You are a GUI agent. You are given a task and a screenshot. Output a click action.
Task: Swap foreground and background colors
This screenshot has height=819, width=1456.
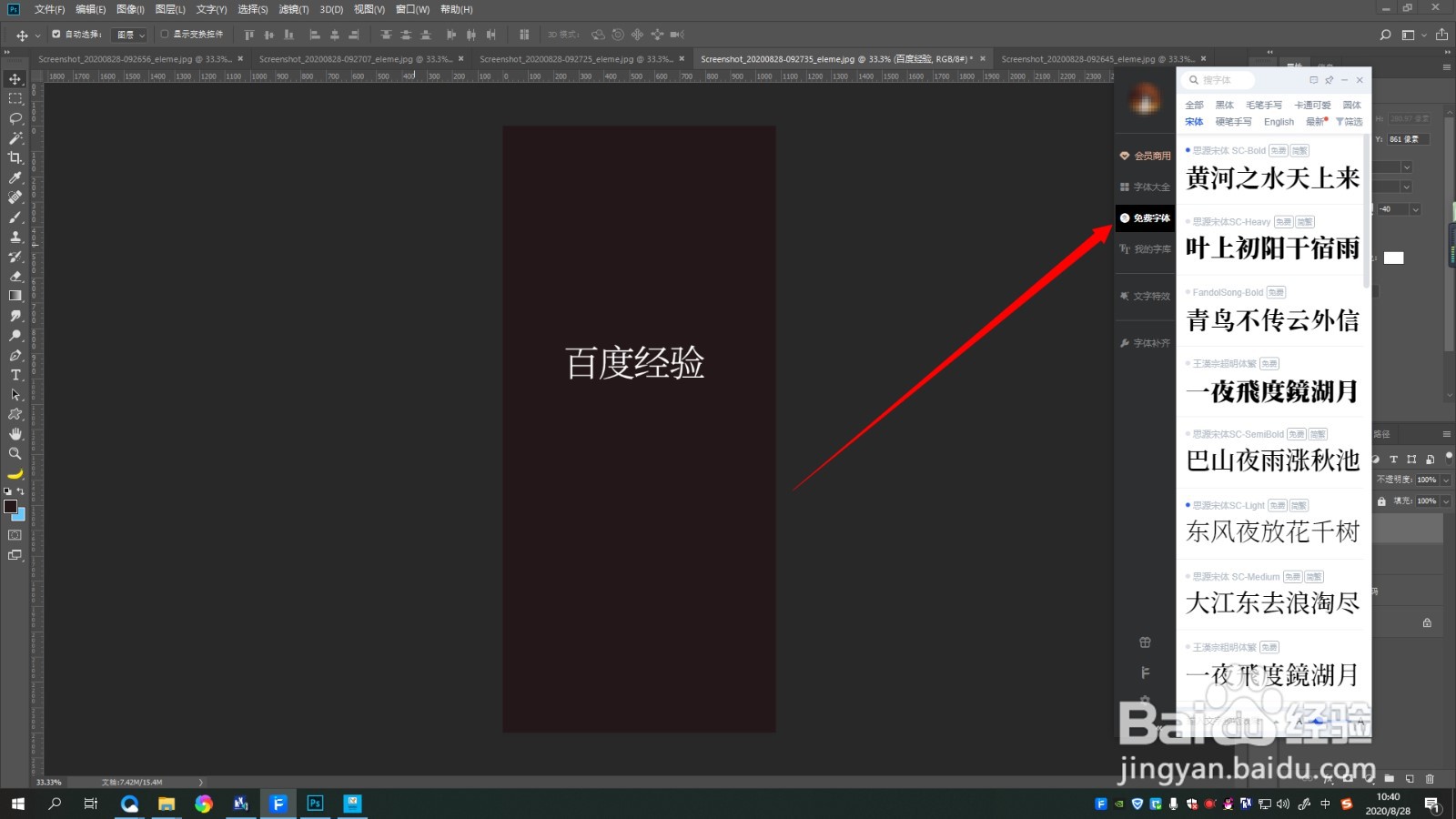21,491
